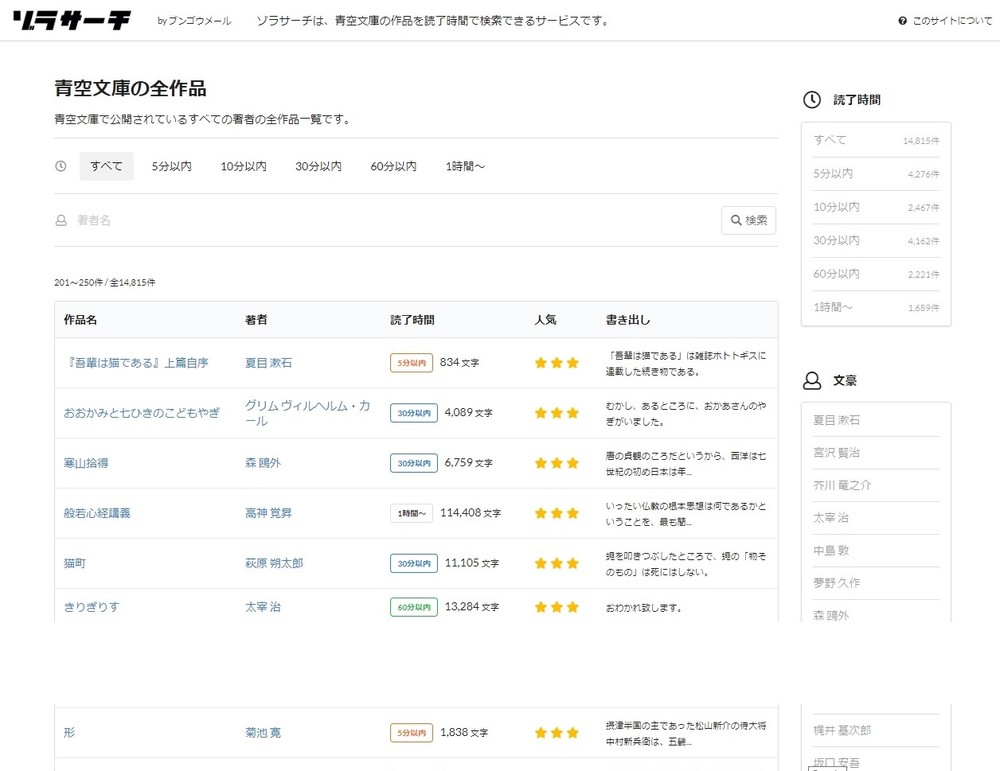Image resolution: width=1000 pixels, height=771 pixels.
Task: Filter by 10分以内 in the sidebar
Action: [x=836, y=207]
